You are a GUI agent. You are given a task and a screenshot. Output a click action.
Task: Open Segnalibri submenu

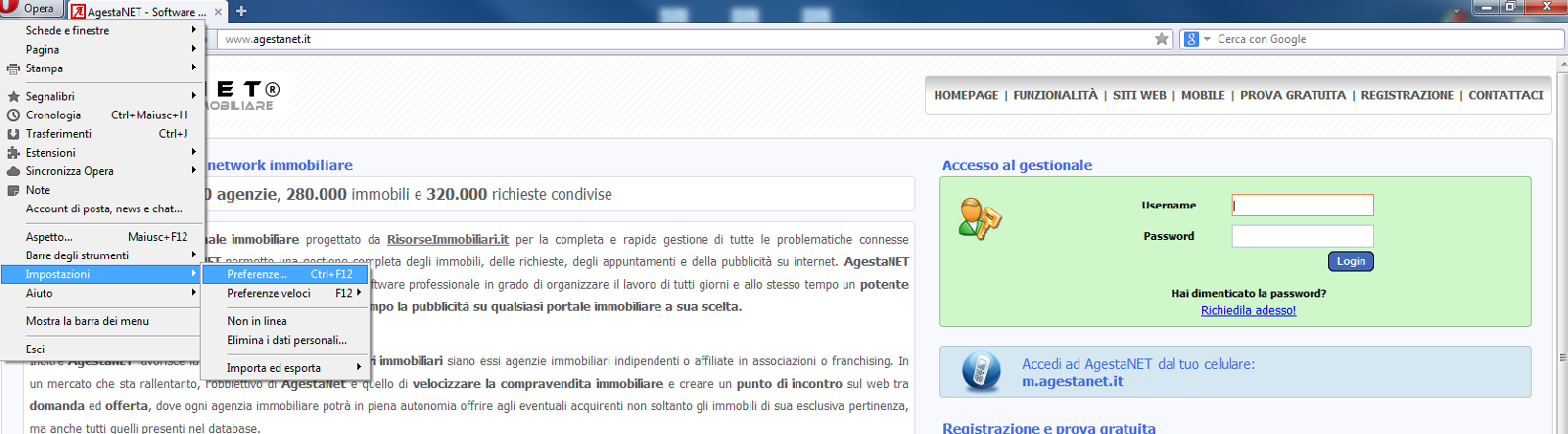[100, 97]
